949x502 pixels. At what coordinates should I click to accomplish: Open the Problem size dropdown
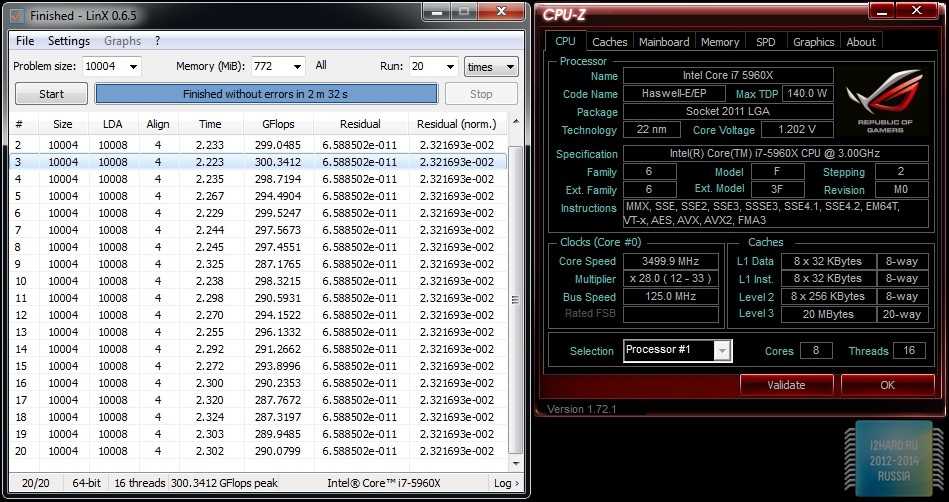(133, 67)
